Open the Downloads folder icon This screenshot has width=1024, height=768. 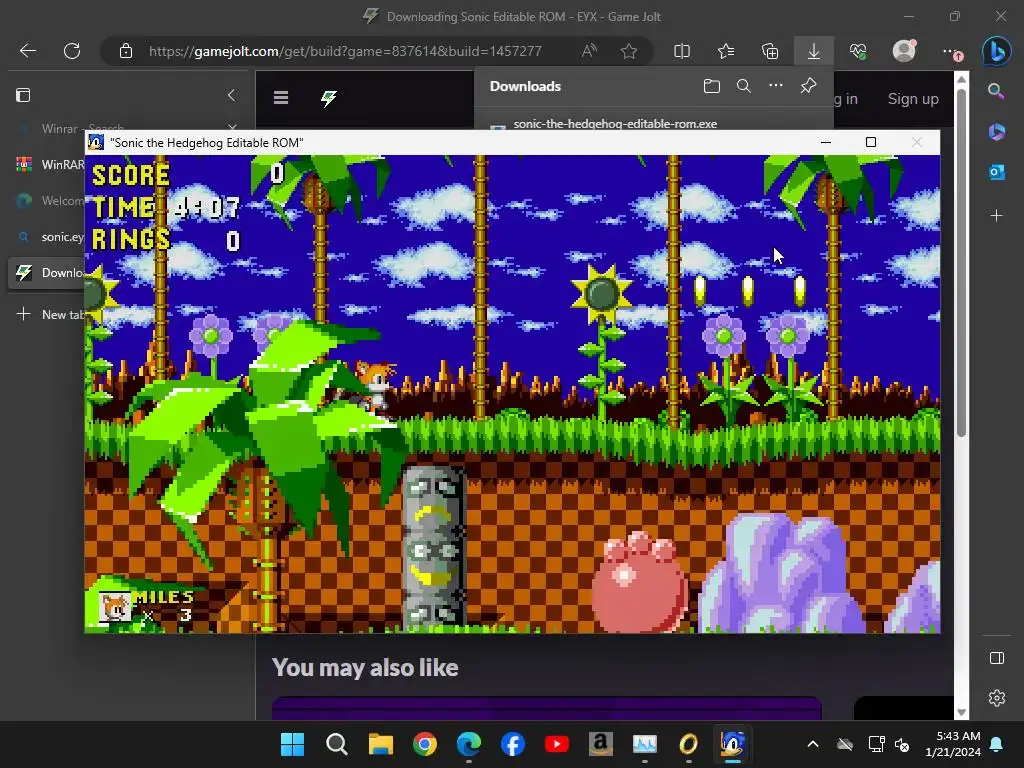712,86
